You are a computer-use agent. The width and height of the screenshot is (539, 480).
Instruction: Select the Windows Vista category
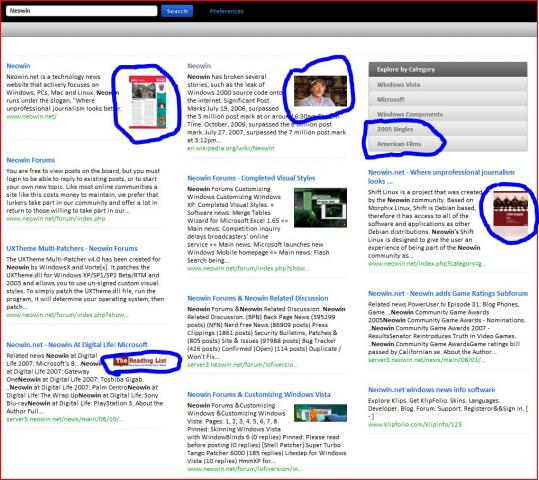click(448, 85)
